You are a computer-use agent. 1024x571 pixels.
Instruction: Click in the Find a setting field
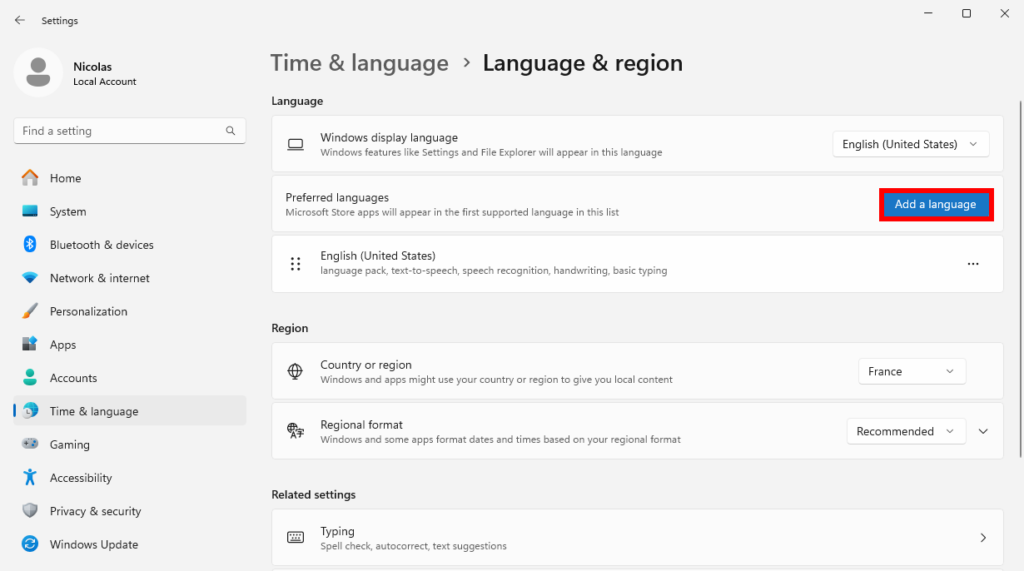[129, 131]
